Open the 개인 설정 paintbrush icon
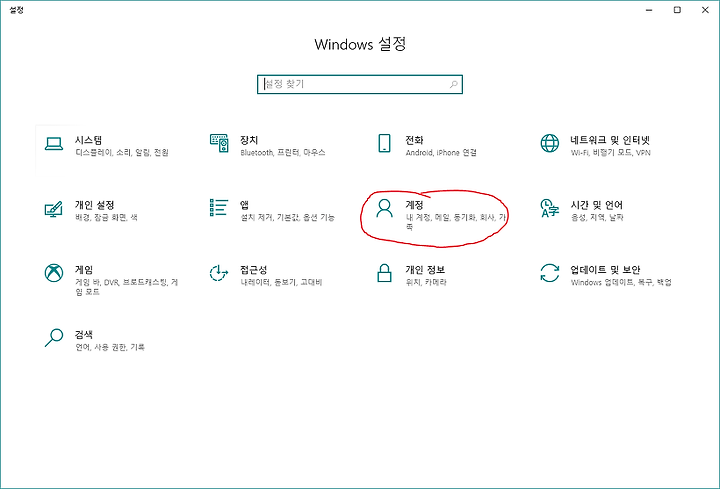This screenshot has height=489, width=720. [x=54, y=209]
